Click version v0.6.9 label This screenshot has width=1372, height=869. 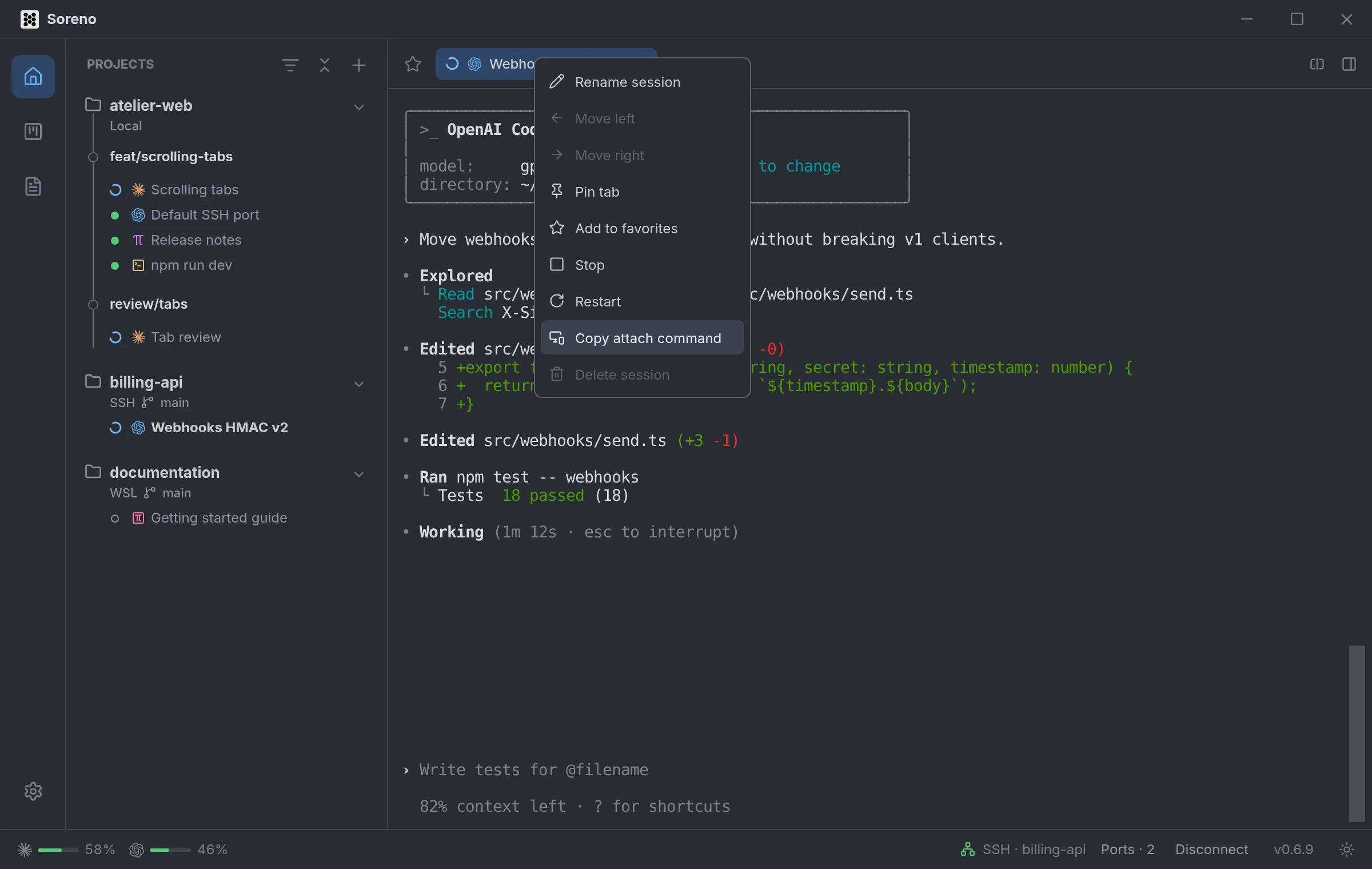(1293, 850)
